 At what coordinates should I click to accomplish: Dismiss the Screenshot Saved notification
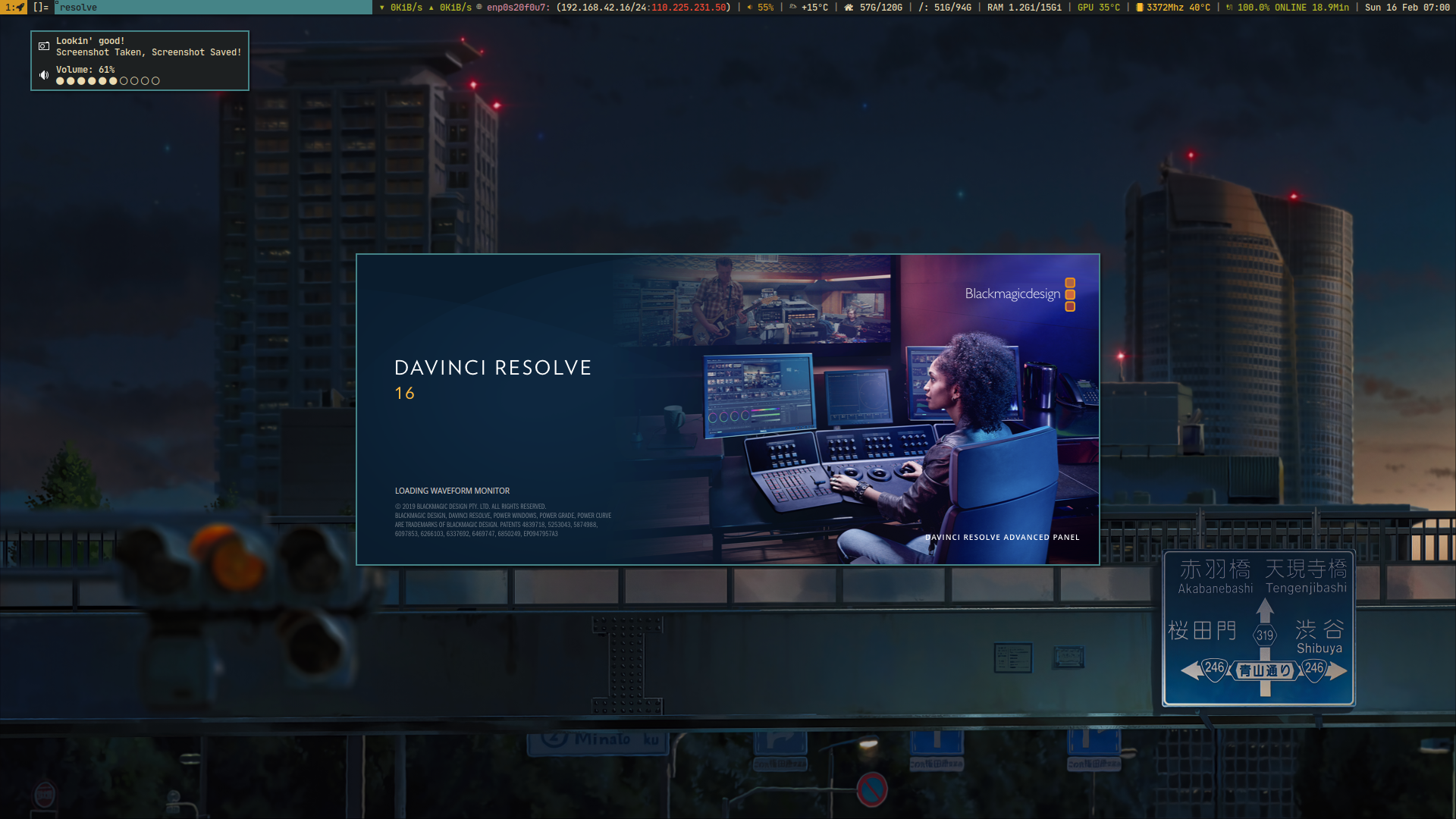click(x=148, y=52)
